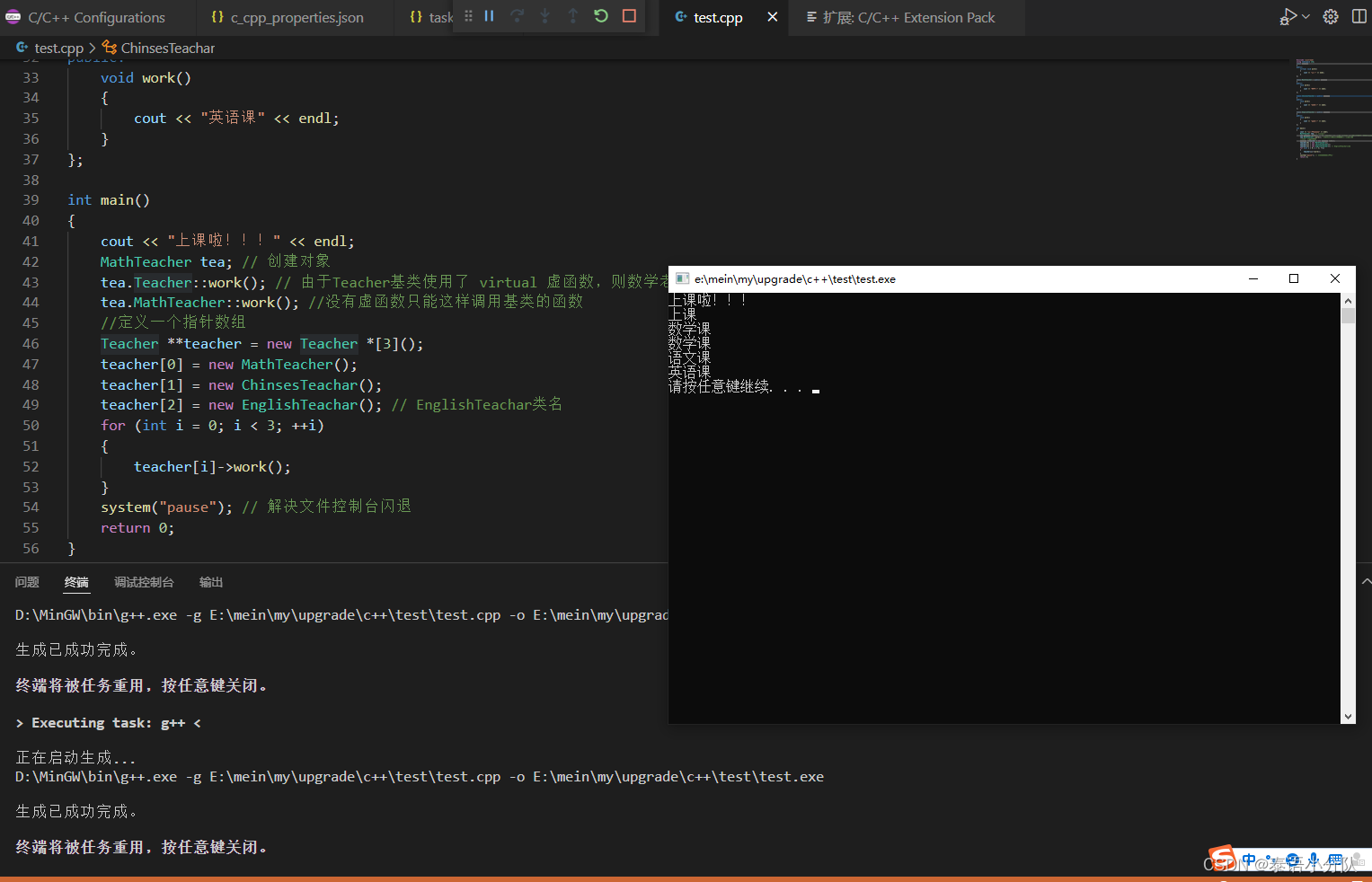The height and width of the screenshot is (882, 1372).
Task: Open the IME soft keyboard icon
Action: click(1335, 860)
